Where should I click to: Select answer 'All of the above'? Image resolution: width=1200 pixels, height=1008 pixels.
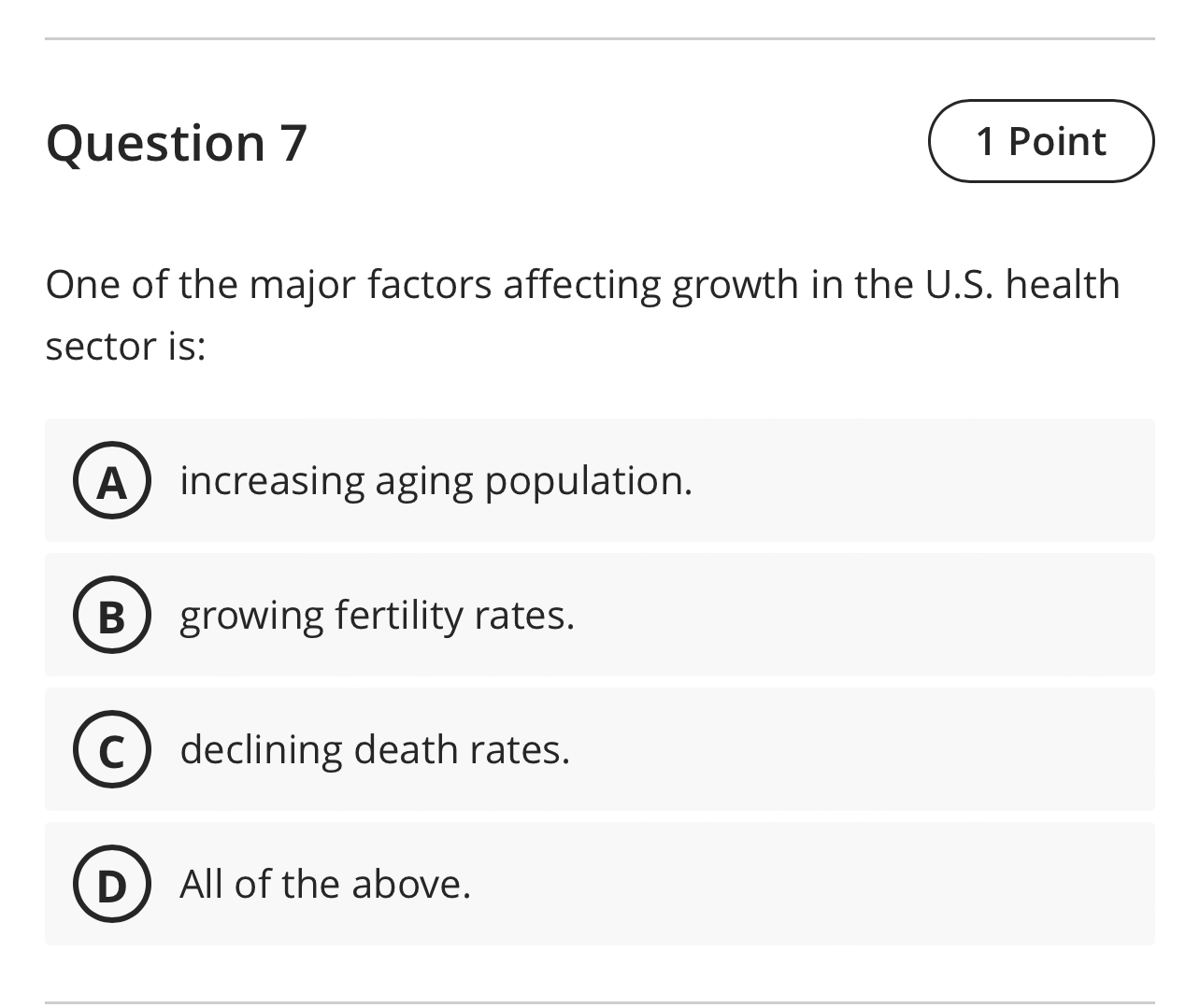coord(324,885)
